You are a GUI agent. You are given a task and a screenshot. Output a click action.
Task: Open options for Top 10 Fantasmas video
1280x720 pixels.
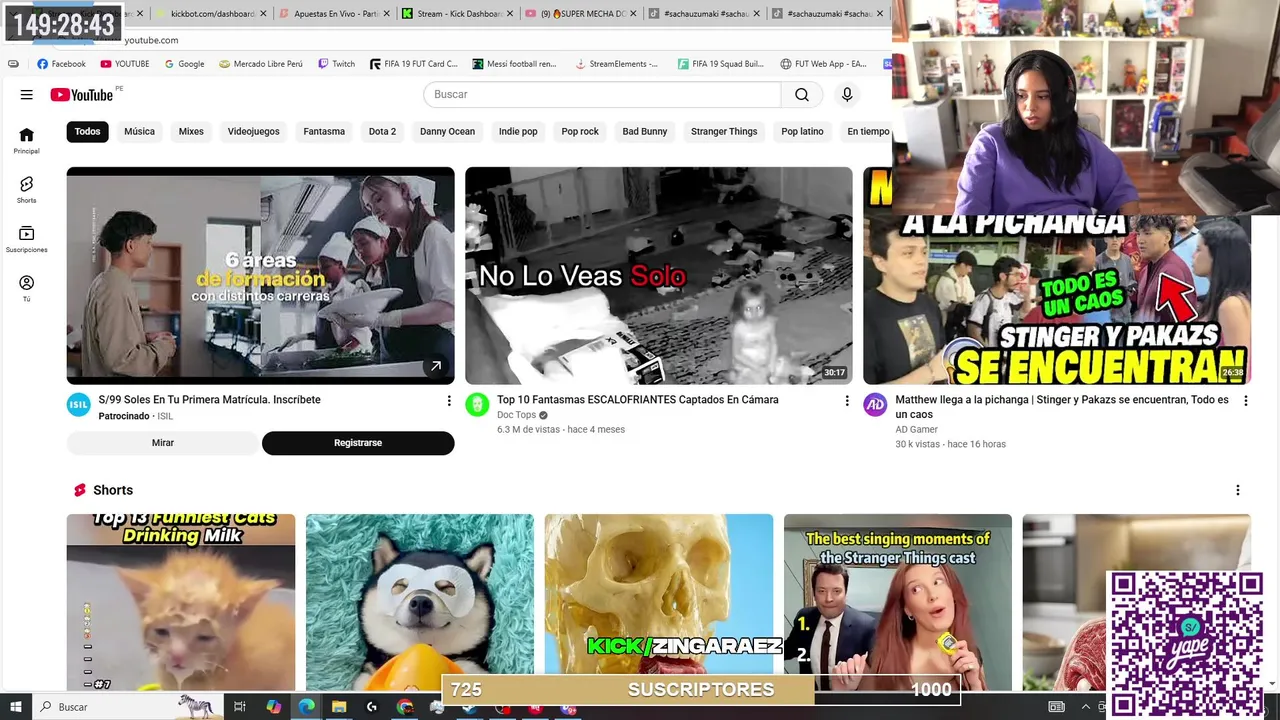pyautogui.click(x=847, y=400)
